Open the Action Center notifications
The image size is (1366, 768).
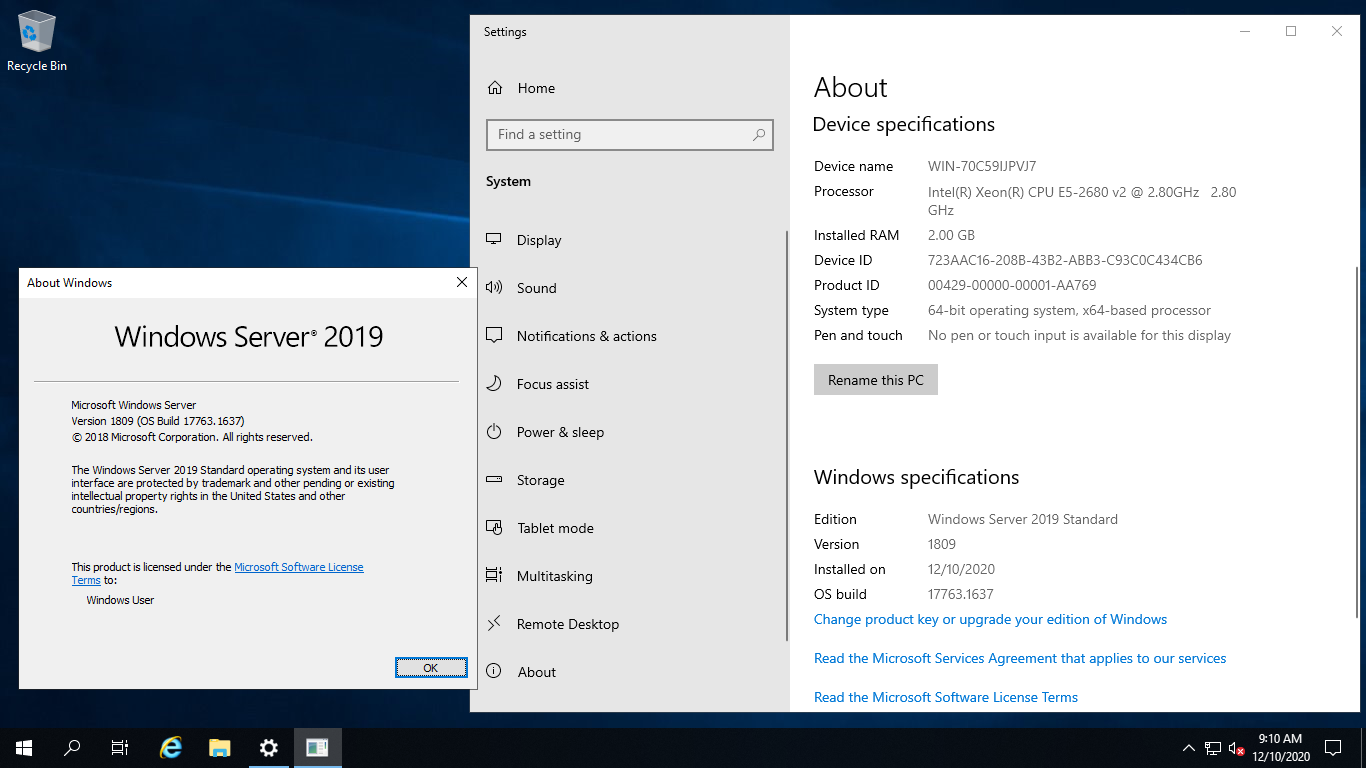coord(1333,748)
